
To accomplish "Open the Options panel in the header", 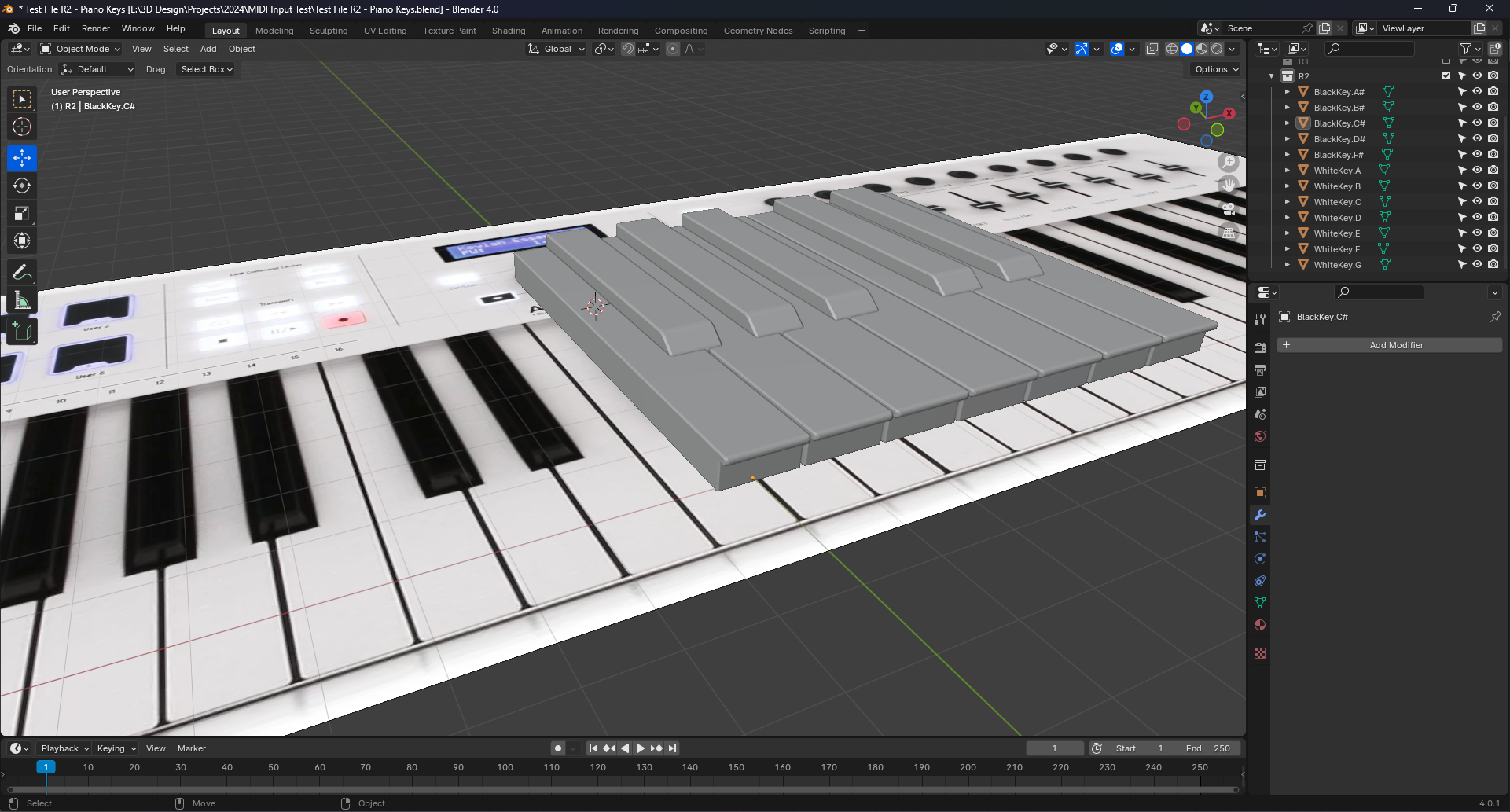I will pyautogui.click(x=1213, y=69).
